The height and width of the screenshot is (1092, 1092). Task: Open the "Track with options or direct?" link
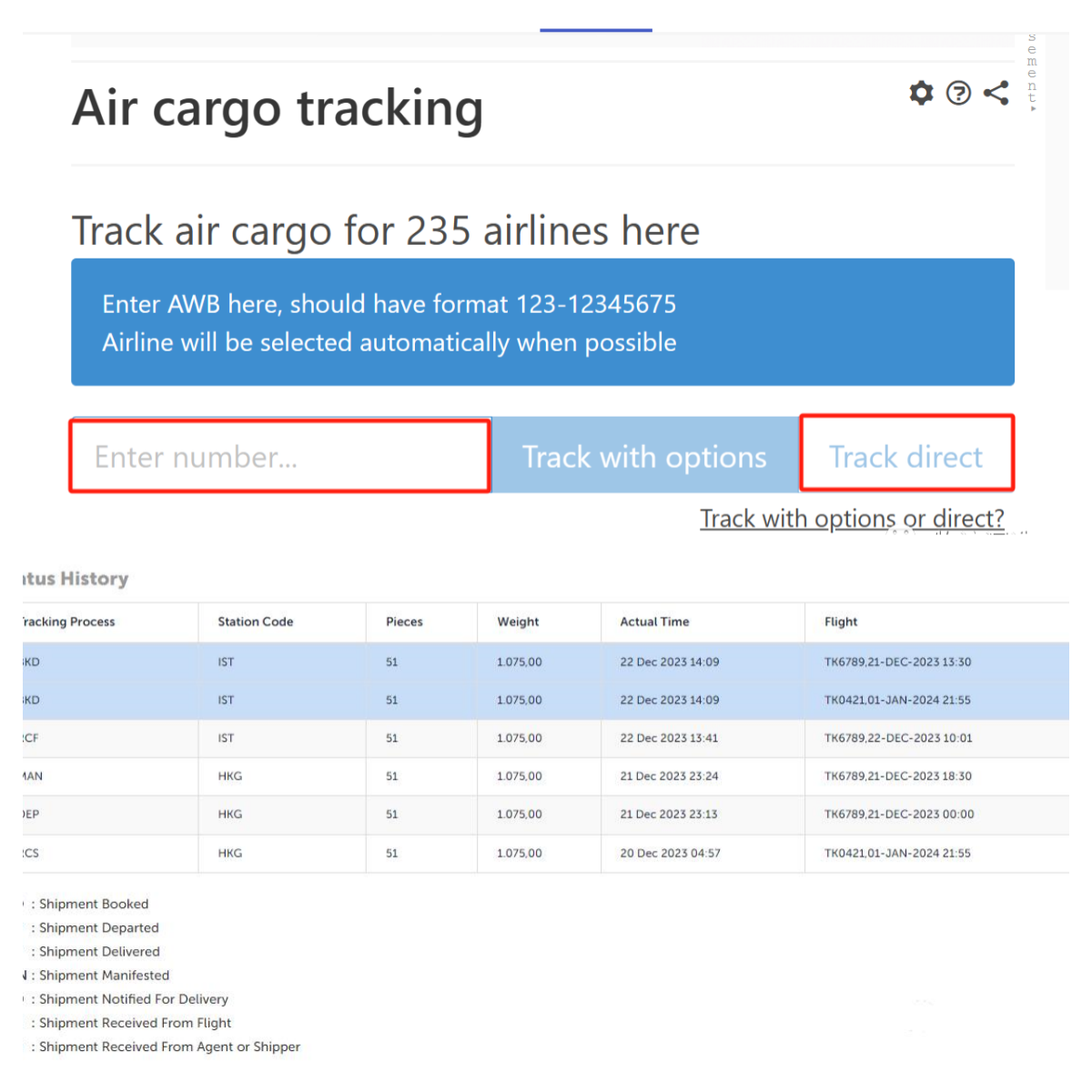[x=852, y=518]
